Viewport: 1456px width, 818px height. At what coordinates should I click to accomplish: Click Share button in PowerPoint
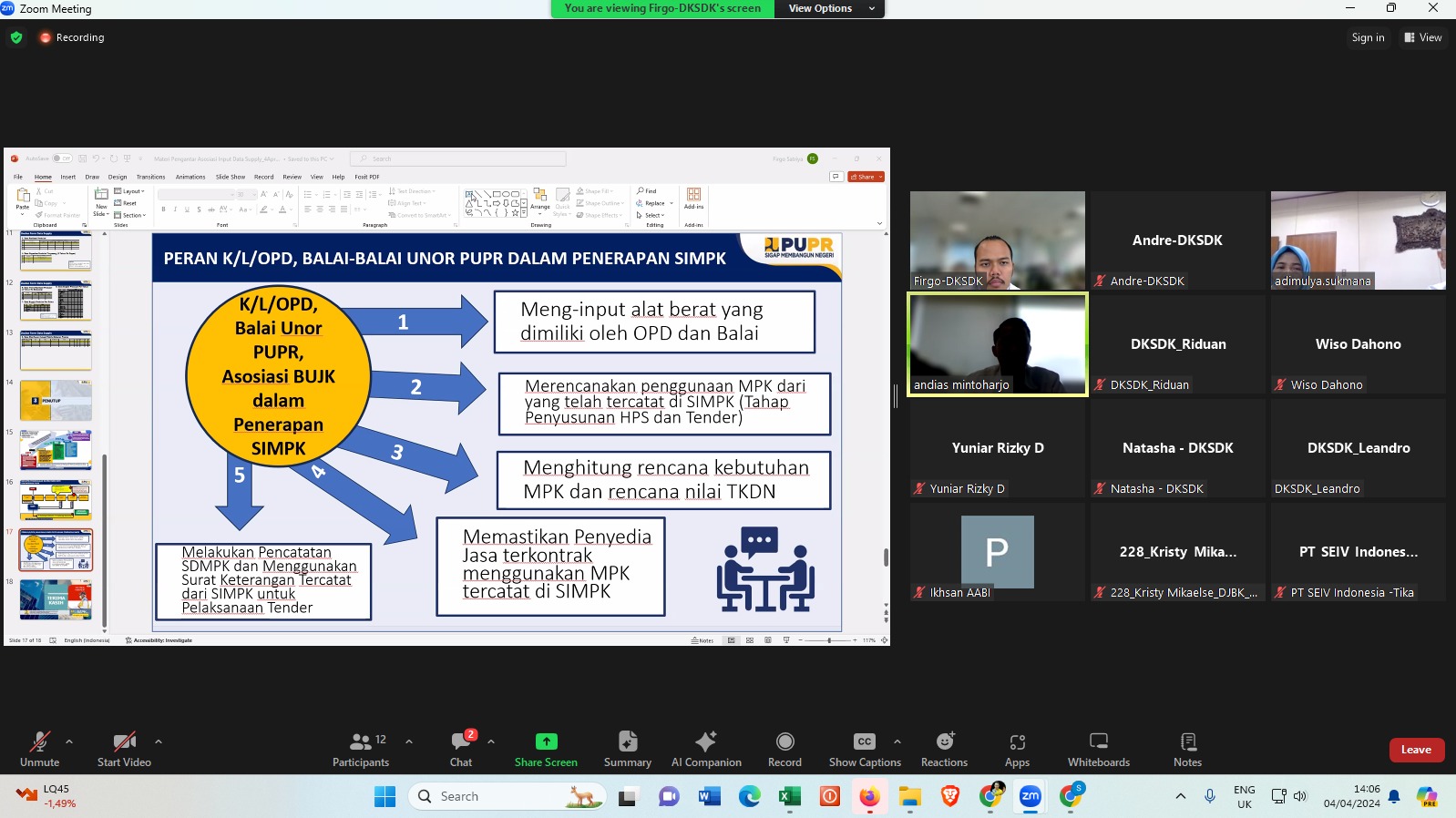pos(866,177)
